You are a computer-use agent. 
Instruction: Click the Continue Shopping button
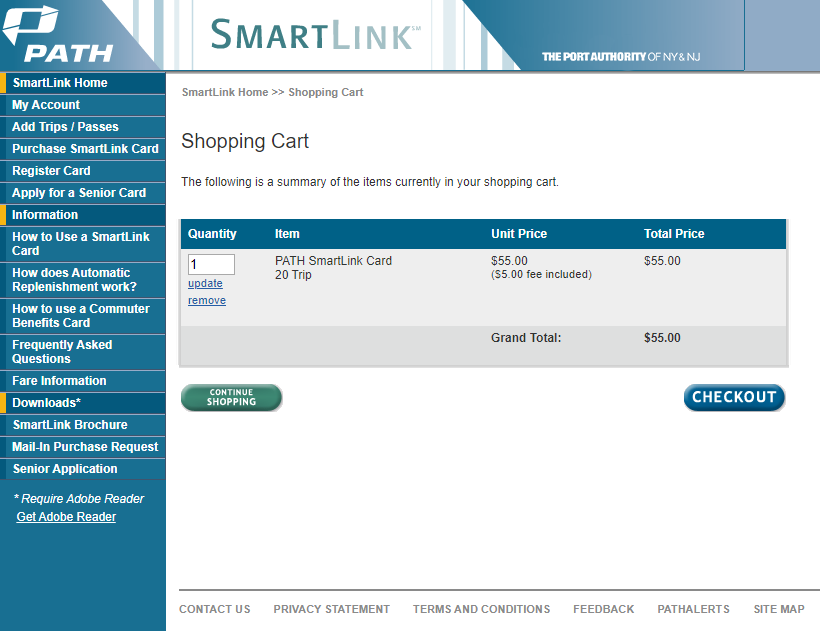pos(232,397)
